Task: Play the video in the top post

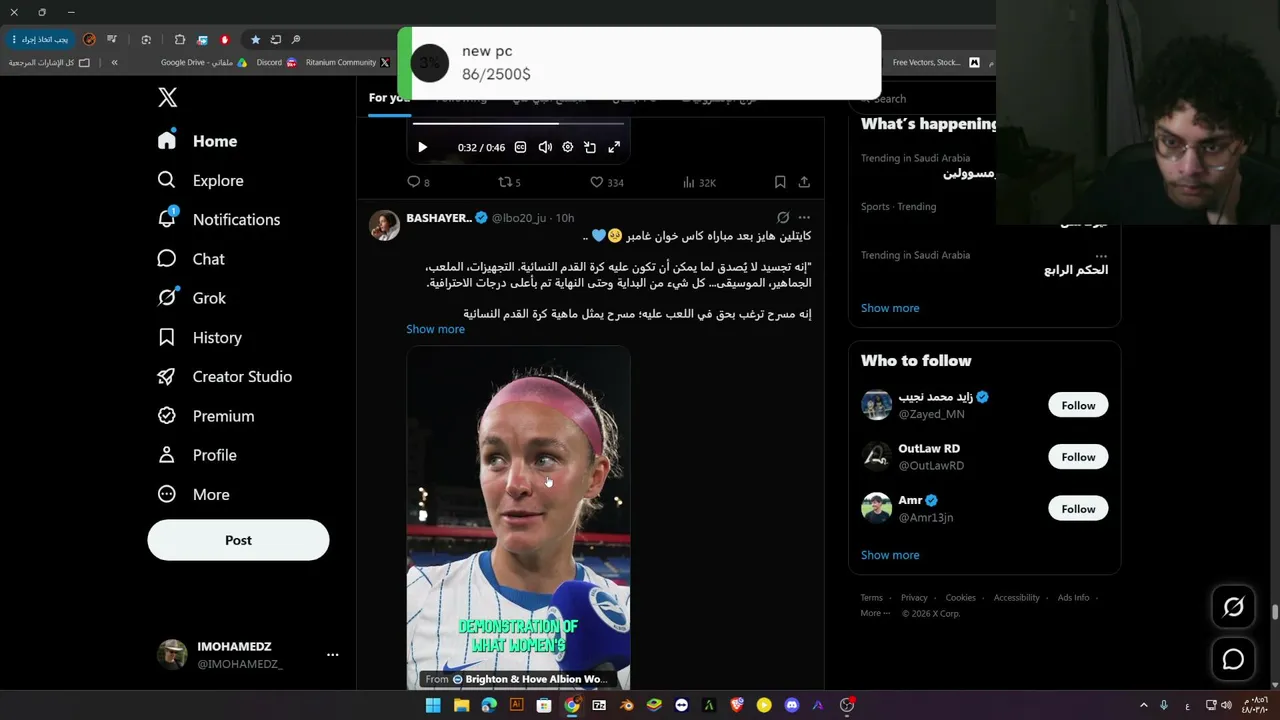Action: tap(422, 147)
